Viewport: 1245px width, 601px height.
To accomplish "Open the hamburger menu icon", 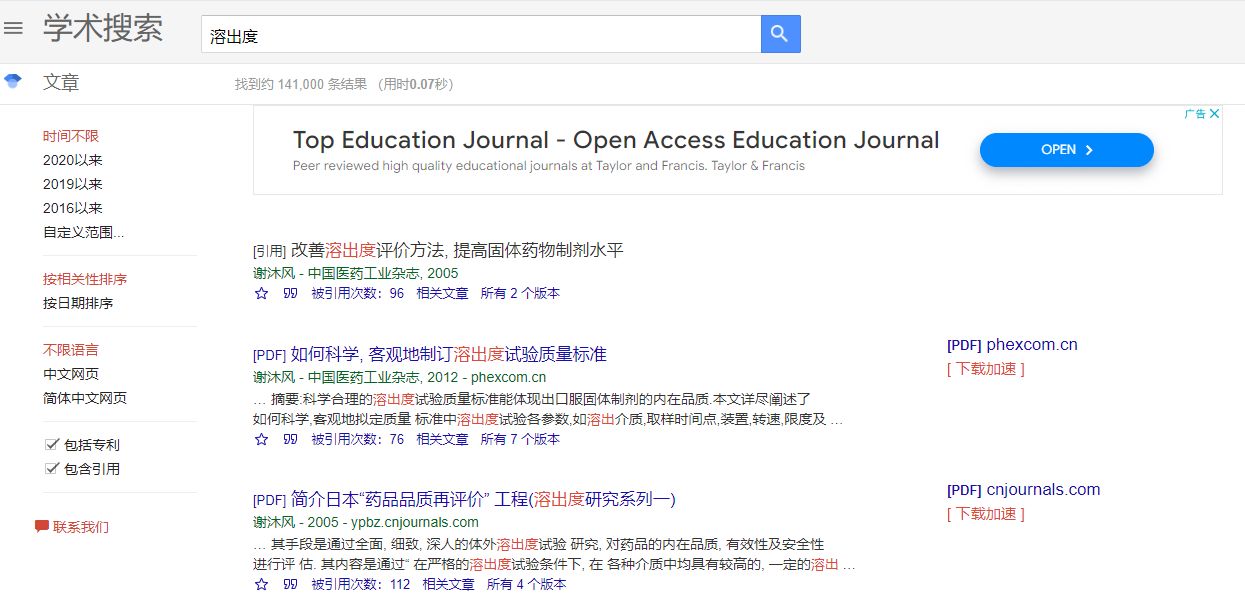I will tap(13, 28).
